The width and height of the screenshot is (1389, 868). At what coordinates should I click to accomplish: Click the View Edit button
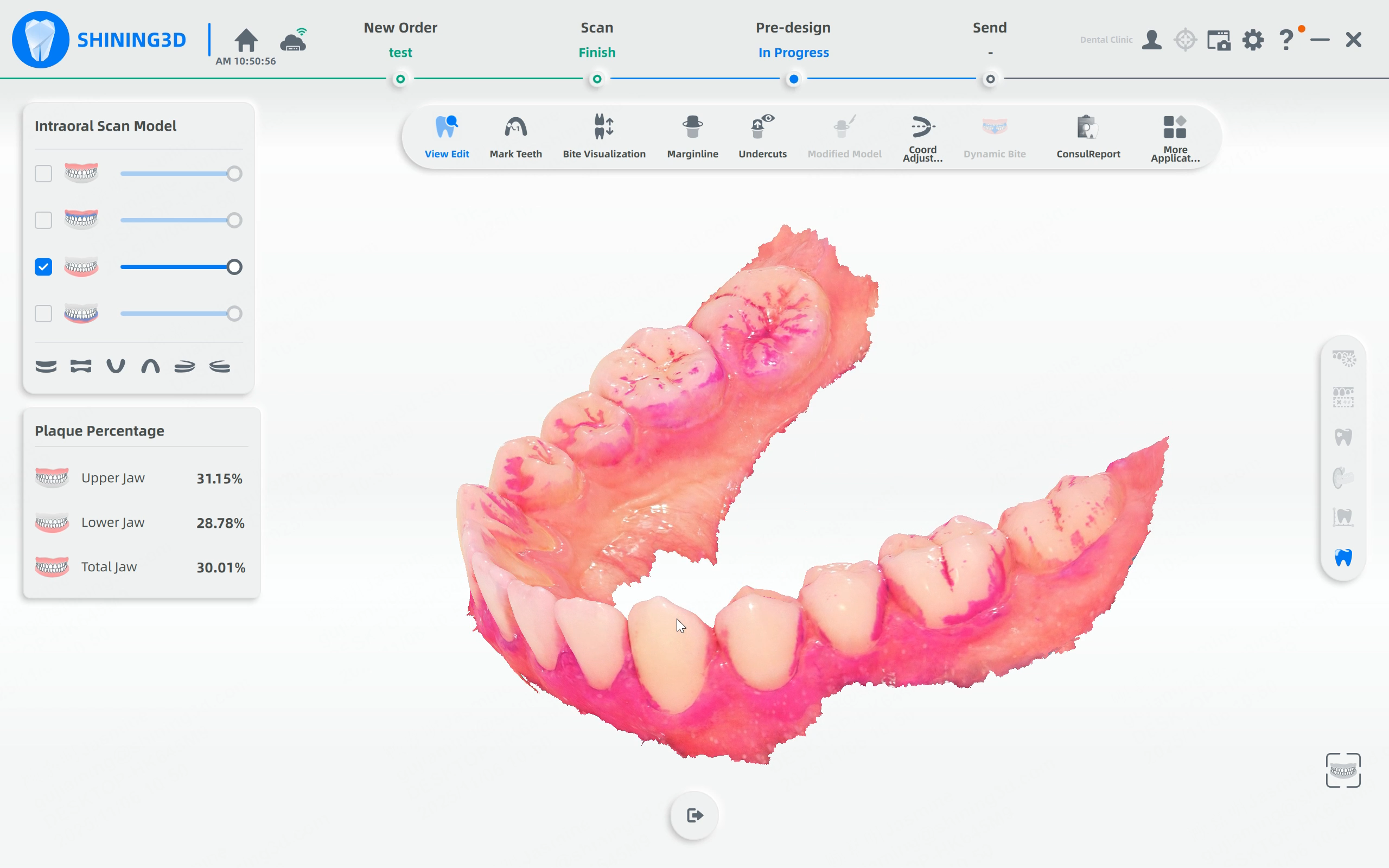447,137
